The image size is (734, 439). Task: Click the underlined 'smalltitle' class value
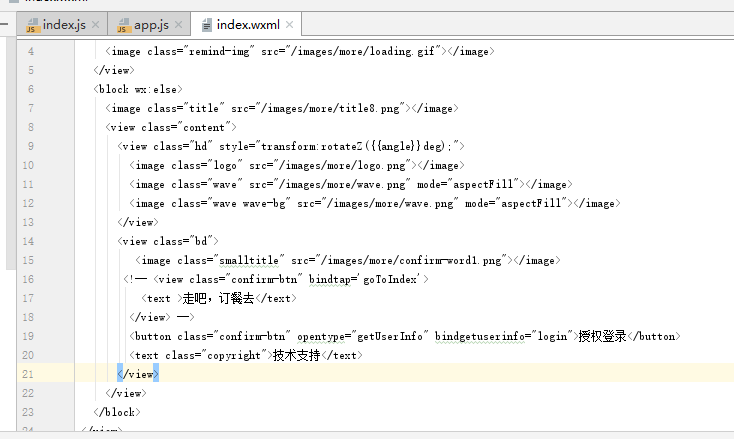(249, 261)
